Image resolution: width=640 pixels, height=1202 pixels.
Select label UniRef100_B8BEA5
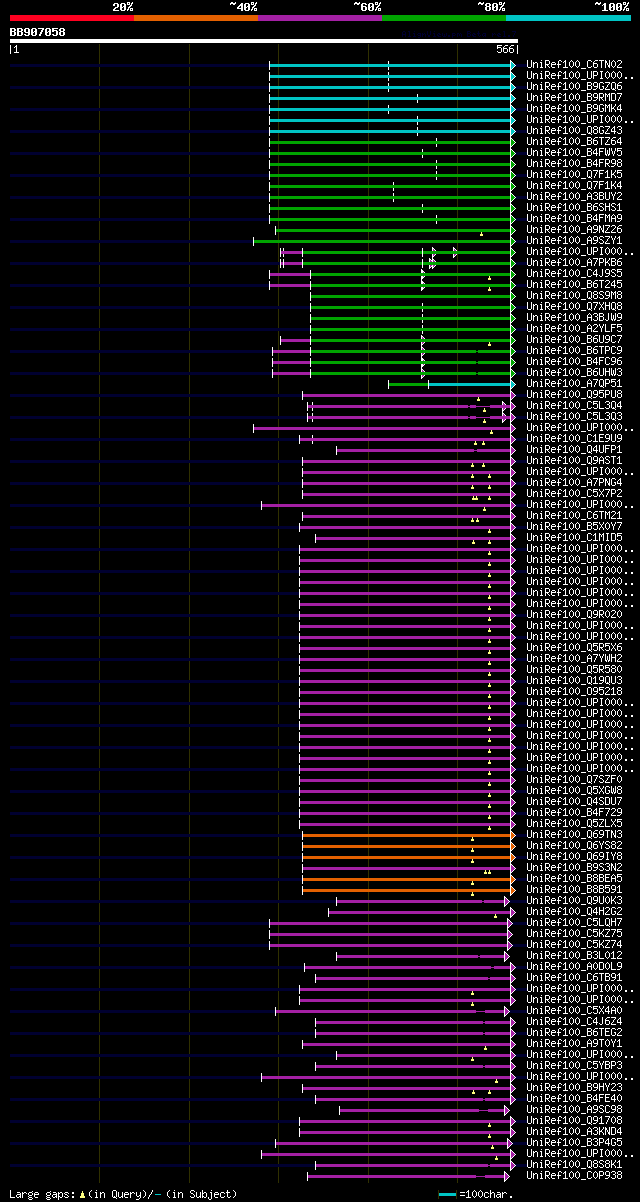click(576, 879)
